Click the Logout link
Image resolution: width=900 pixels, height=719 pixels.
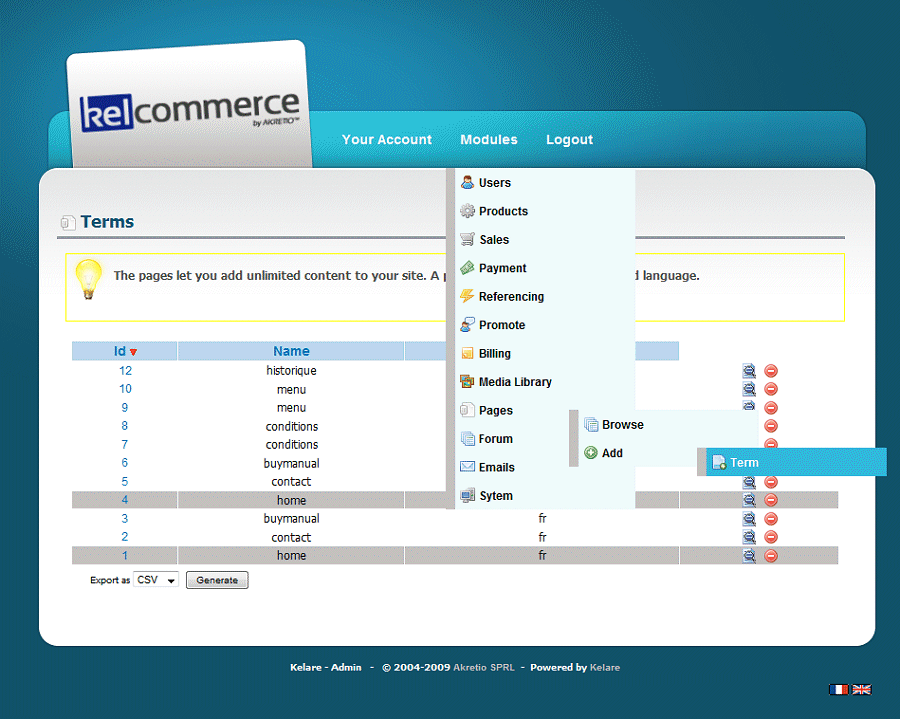[569, 140]
